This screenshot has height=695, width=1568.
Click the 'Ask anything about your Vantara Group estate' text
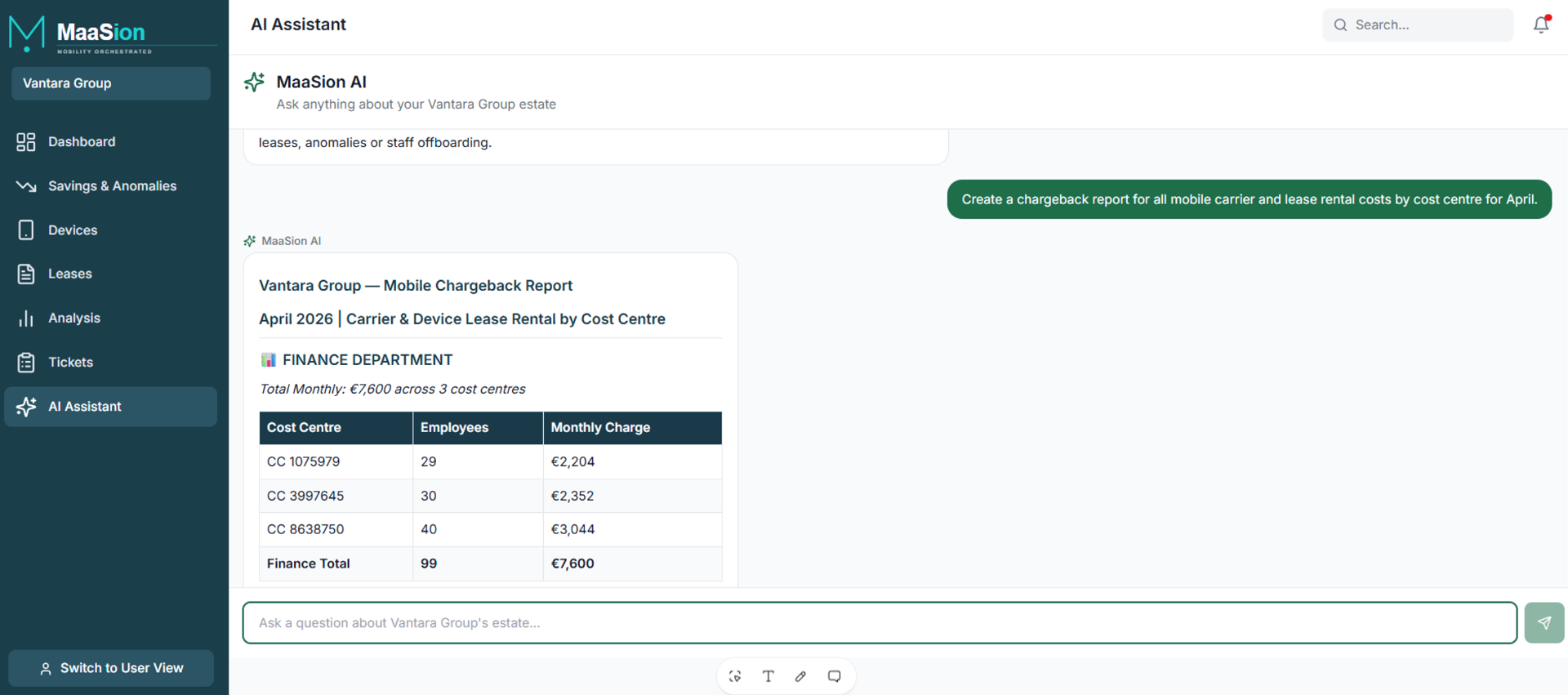point(416,105)
